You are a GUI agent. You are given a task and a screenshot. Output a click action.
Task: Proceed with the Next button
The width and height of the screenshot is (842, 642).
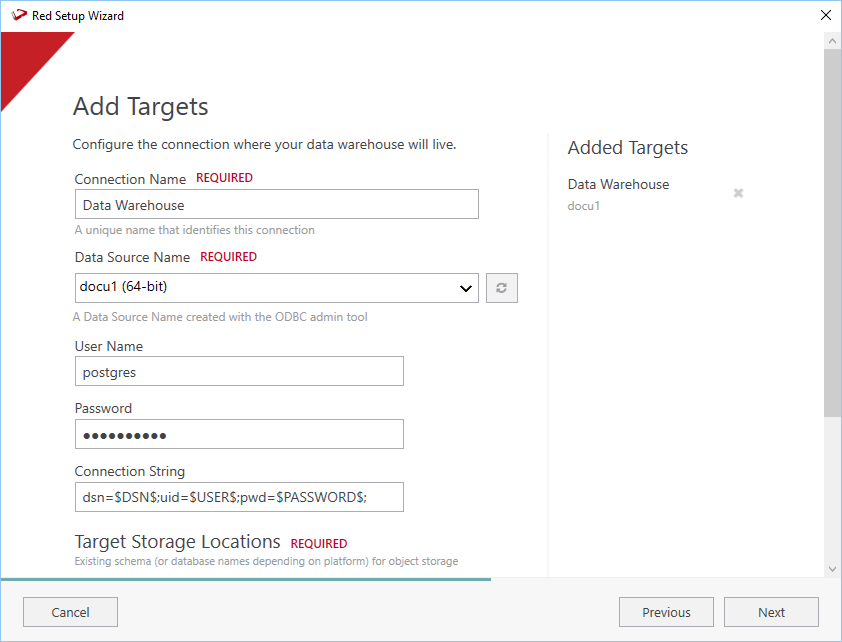click(x=771, y=612)
